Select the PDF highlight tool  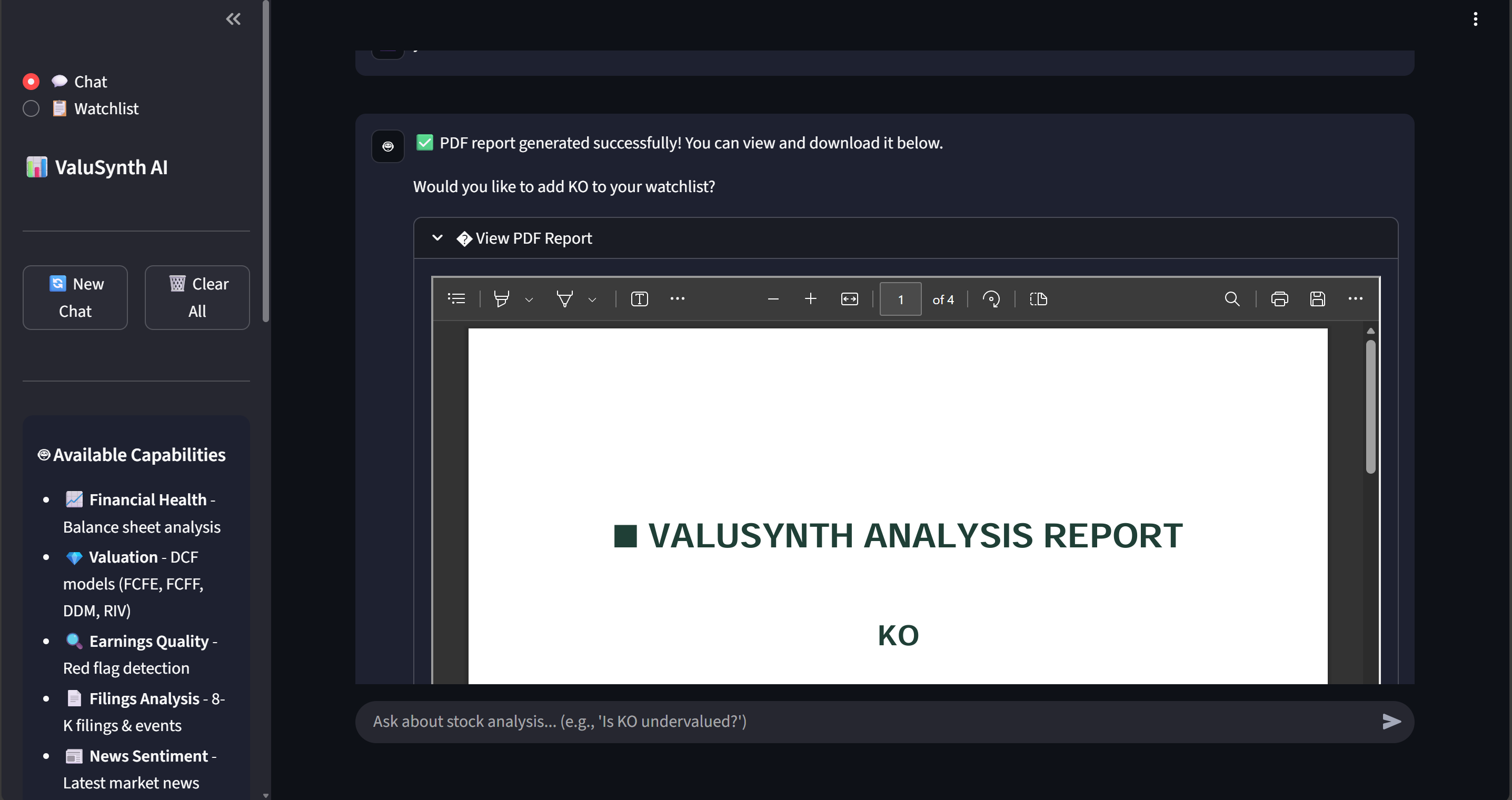(x=501, y=299)
